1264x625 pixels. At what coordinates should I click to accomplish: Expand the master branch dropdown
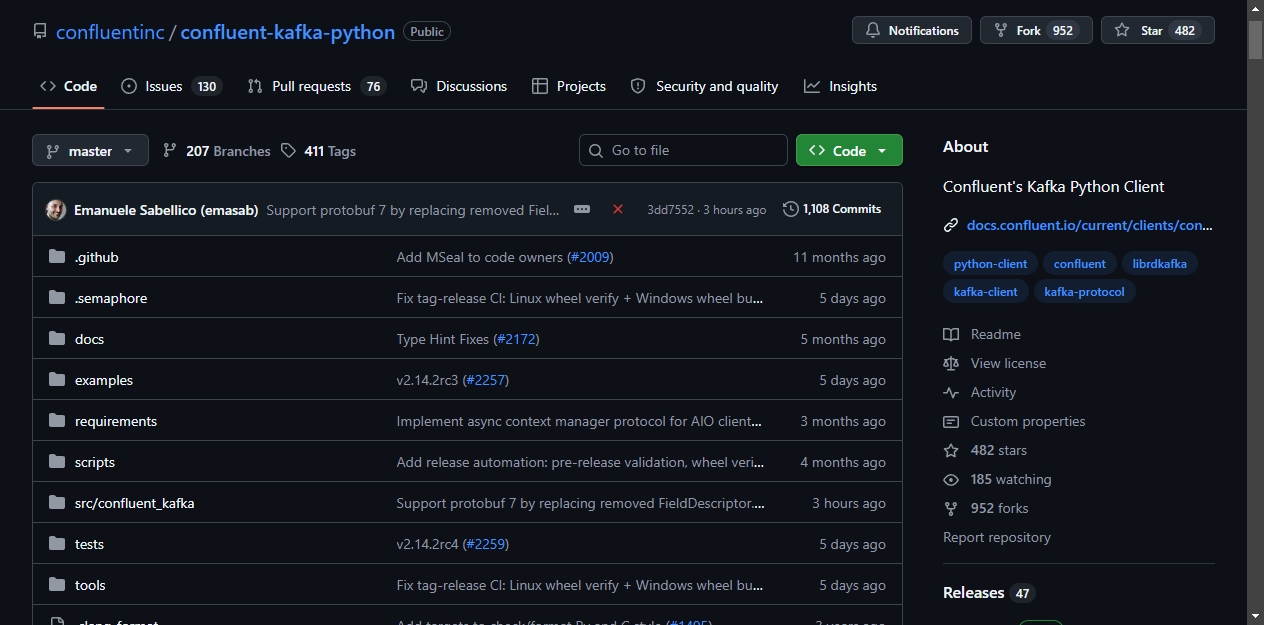coord(90,150)
